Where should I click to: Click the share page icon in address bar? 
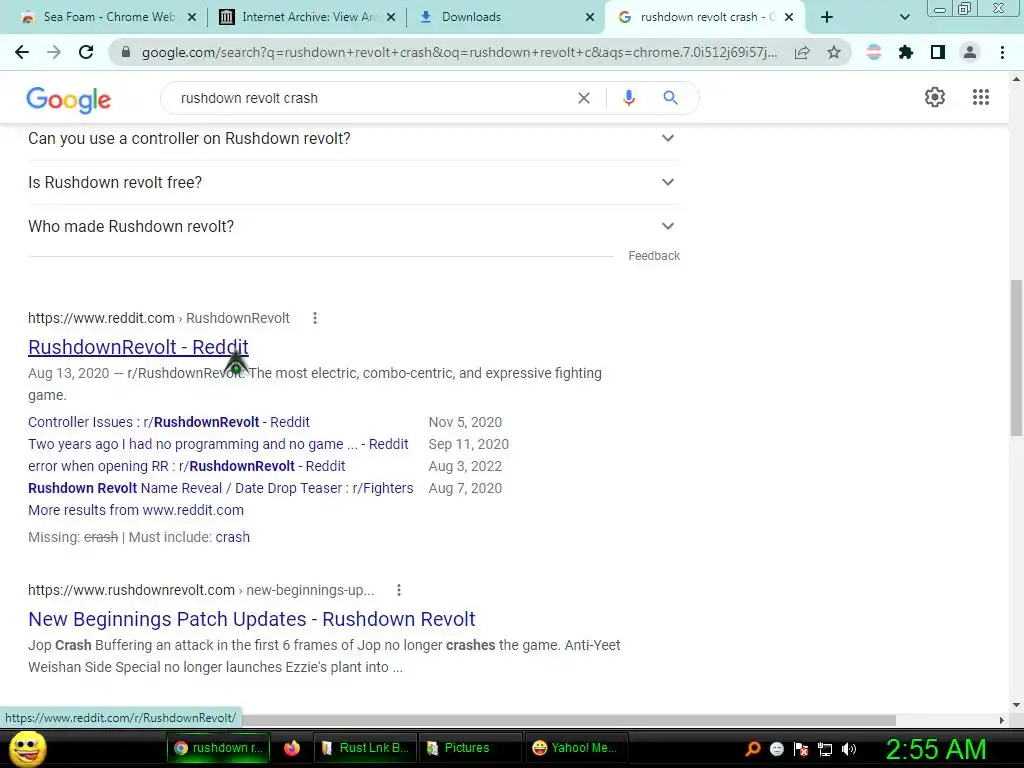pos(802,52)
